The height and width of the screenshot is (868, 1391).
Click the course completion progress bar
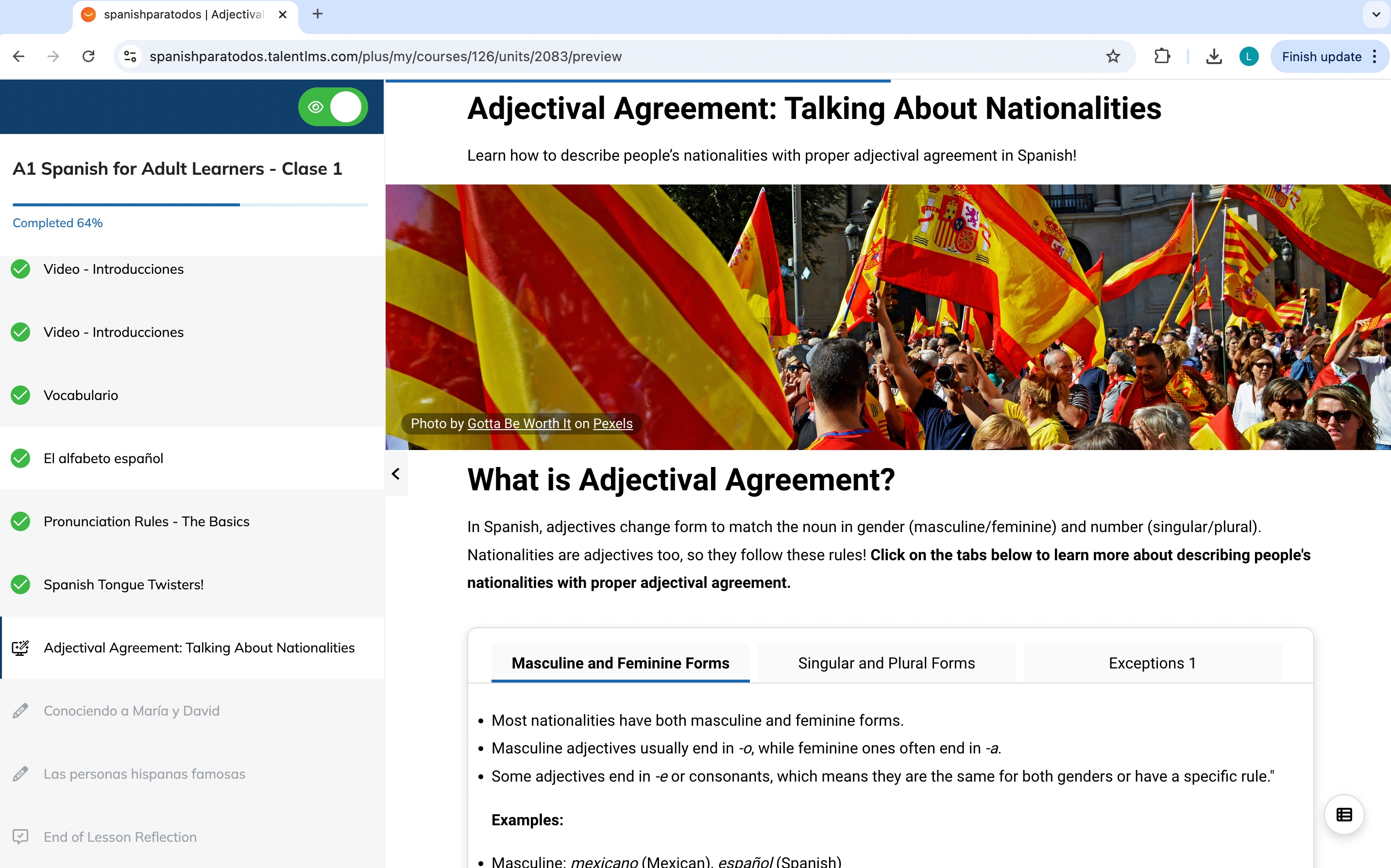pyautogui.click(x=190, y=204)
